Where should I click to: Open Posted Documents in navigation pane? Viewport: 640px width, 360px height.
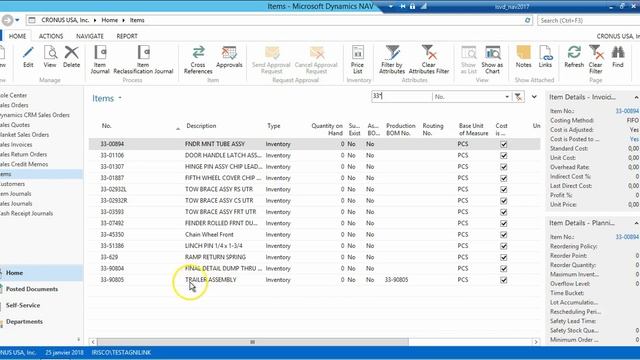point(32,289)
